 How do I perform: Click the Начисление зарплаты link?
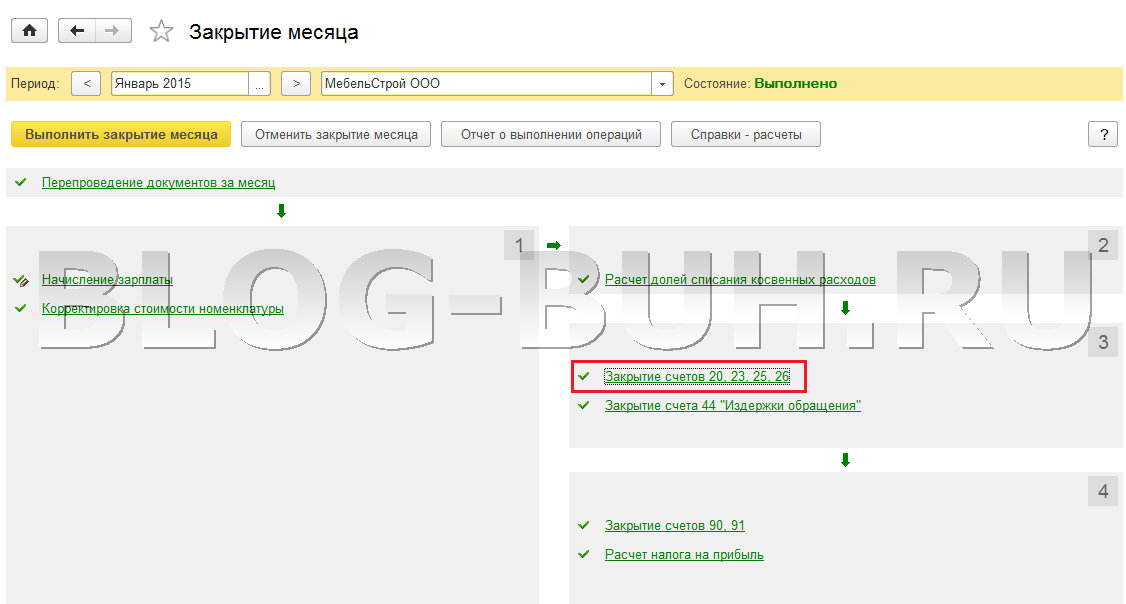tap(107, 280)
